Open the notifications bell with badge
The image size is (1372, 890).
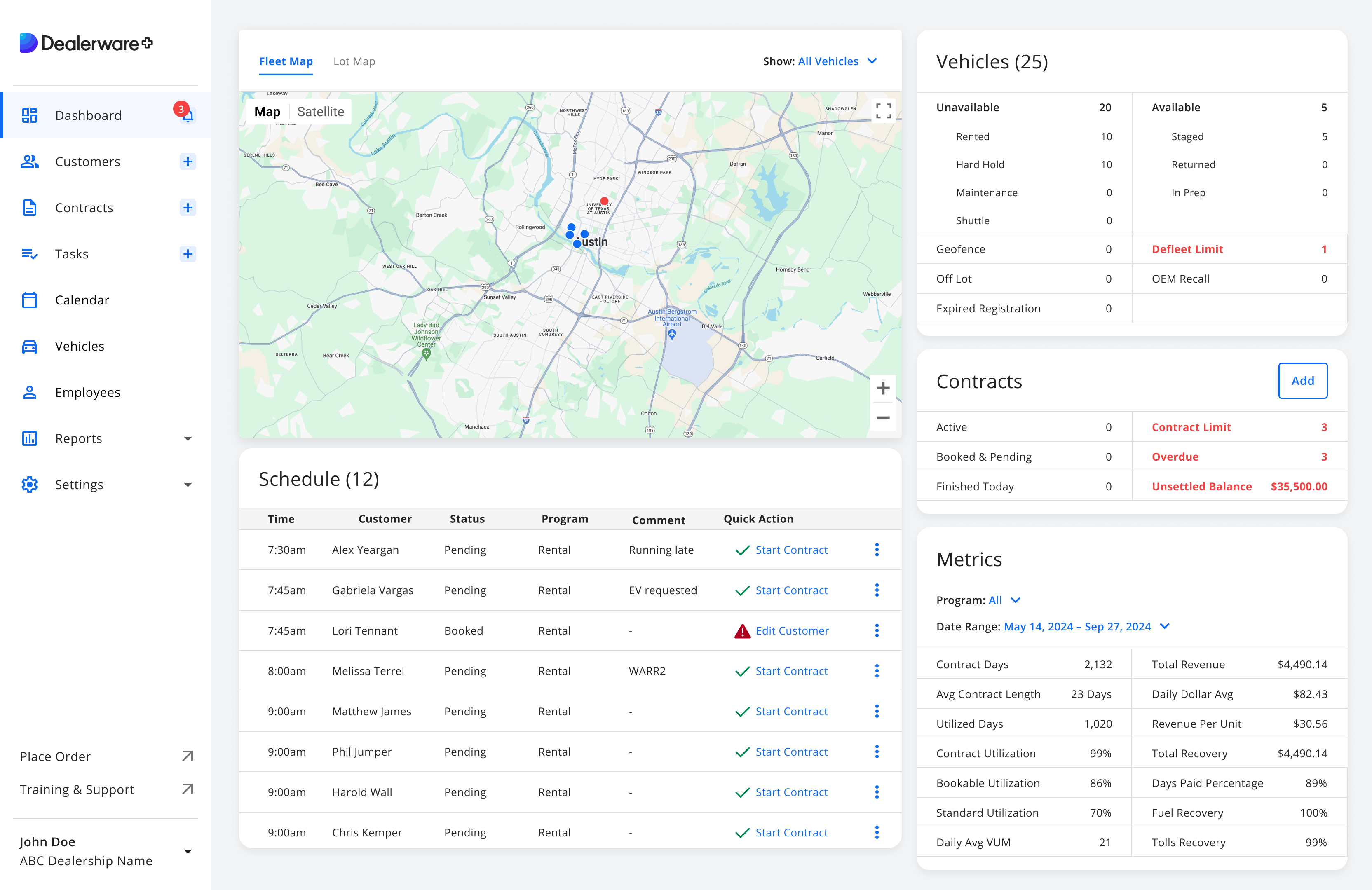click(x=185, y=113)
